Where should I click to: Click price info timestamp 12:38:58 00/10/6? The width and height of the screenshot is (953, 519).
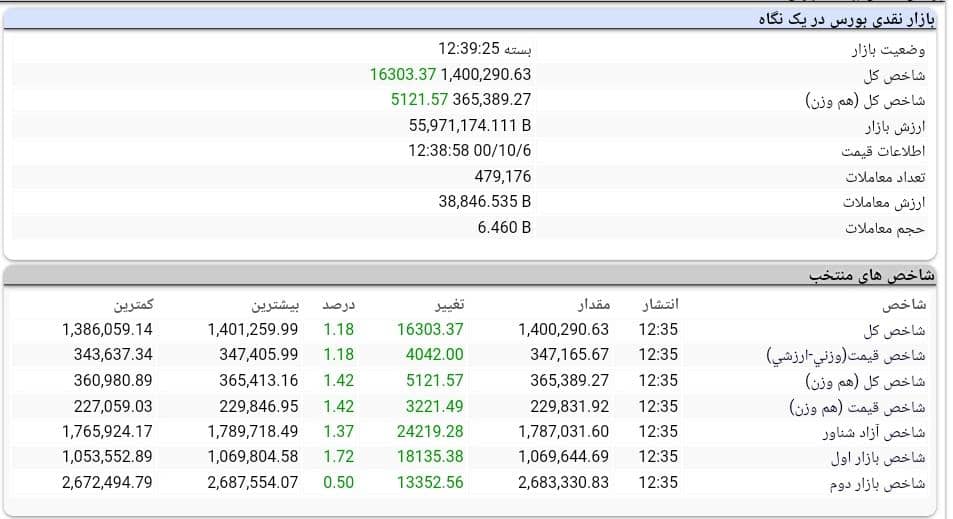click(469, 150)
